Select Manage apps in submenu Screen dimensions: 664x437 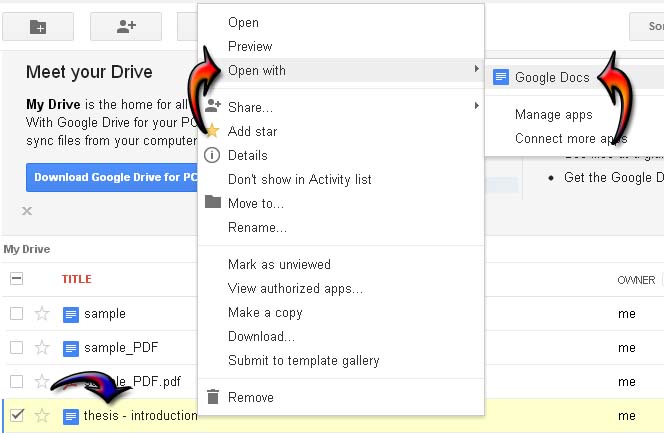tap(574, 114)
